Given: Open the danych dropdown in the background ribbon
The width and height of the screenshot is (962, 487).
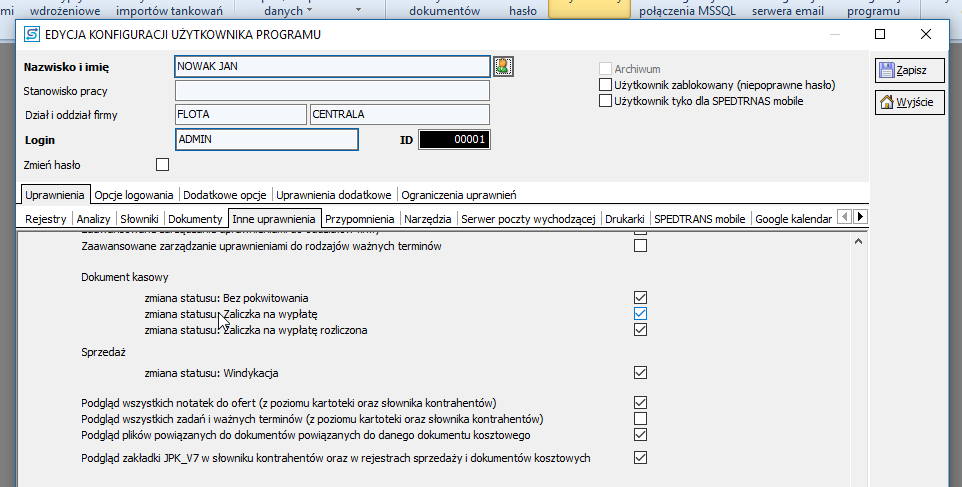Looking at the screenshot, I should tap(288, 11).
